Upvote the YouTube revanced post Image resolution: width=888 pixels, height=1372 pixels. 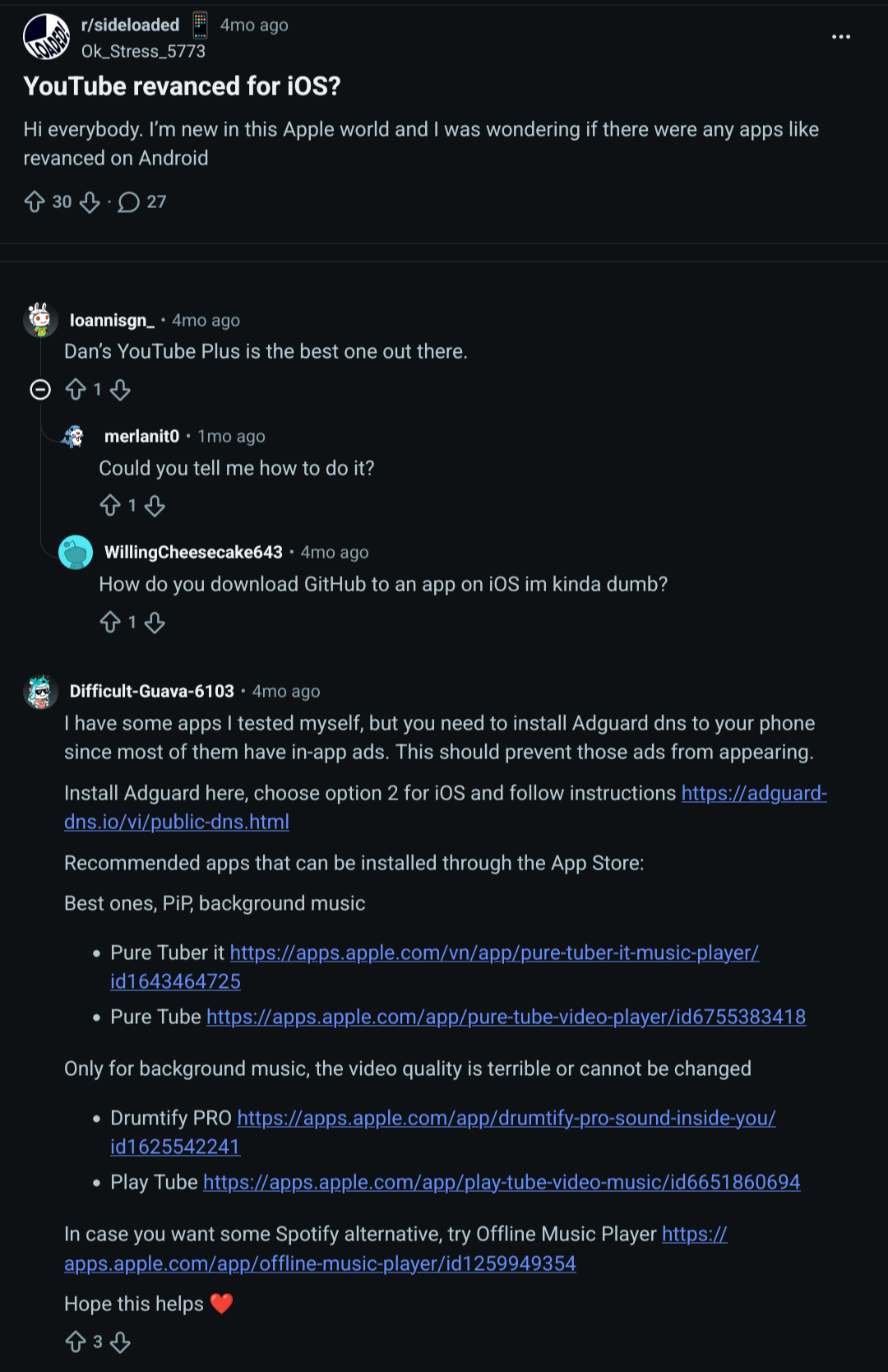(35, 202)
